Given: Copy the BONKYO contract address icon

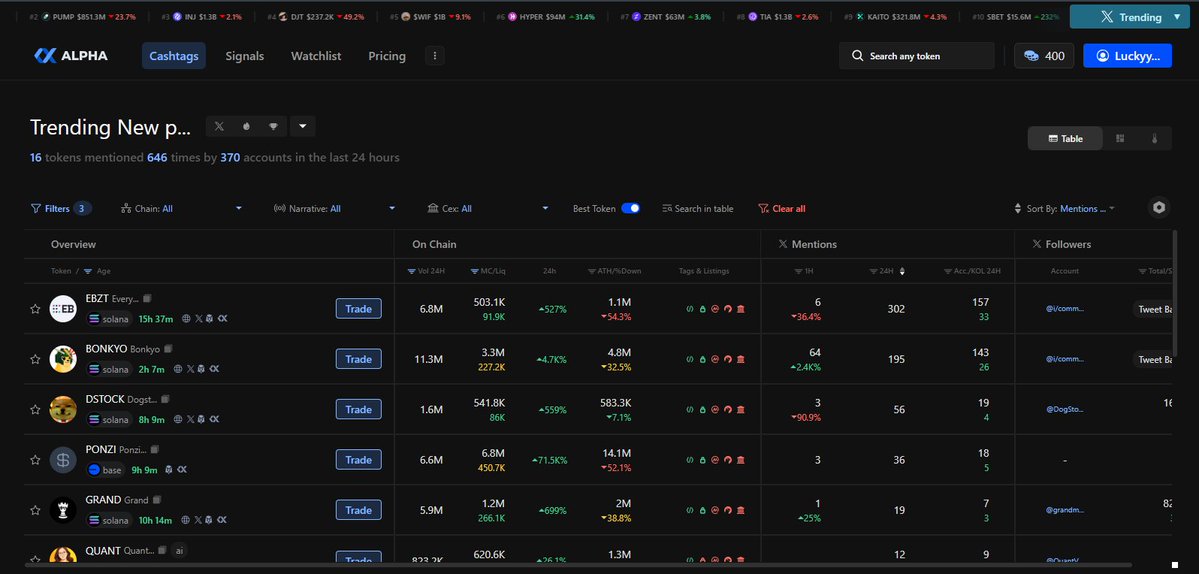Looking at the screenshot, I should [x=168, y=349].
